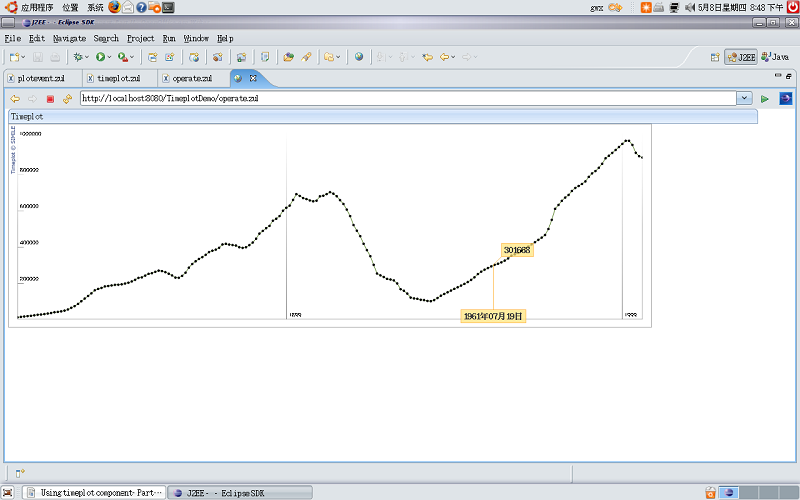Image resolution: width=800 pixels, height=500 pixels.
Task: Expand the Run configurations dropdown arrow
Action: tap(109, 57)
